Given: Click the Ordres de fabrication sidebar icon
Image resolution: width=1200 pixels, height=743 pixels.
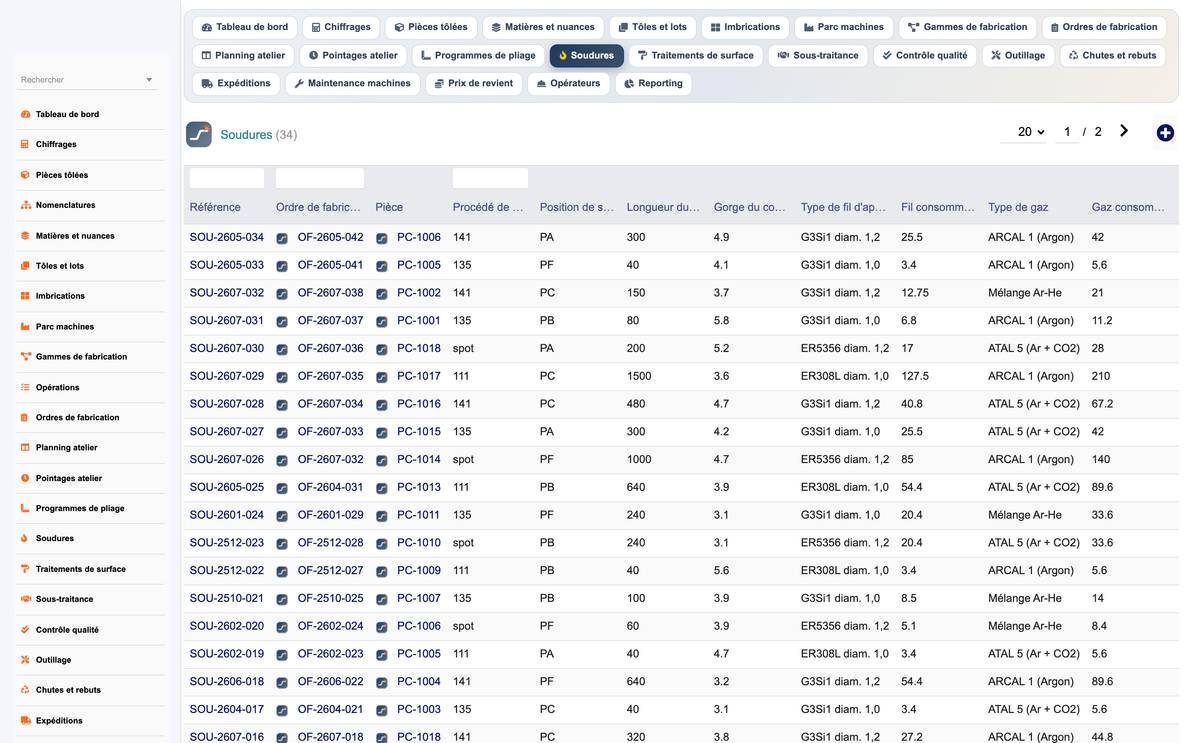Looking at the screenshot, I should pyautogui.click(x=25, y=417).
